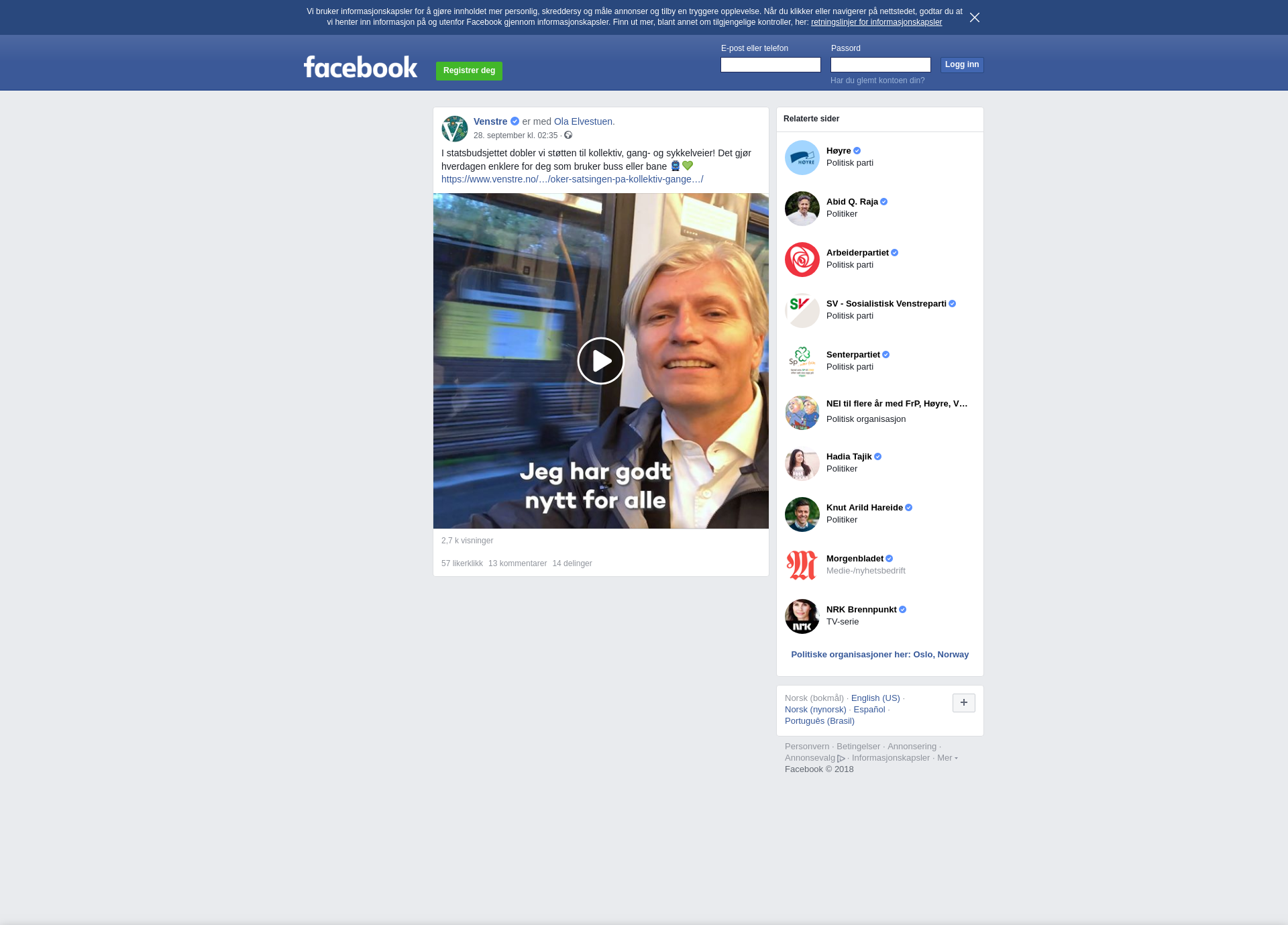Open the Senterpartiet clover logo
The image size is (1288, 925).
pyautogui.click(x=802, y=362)
